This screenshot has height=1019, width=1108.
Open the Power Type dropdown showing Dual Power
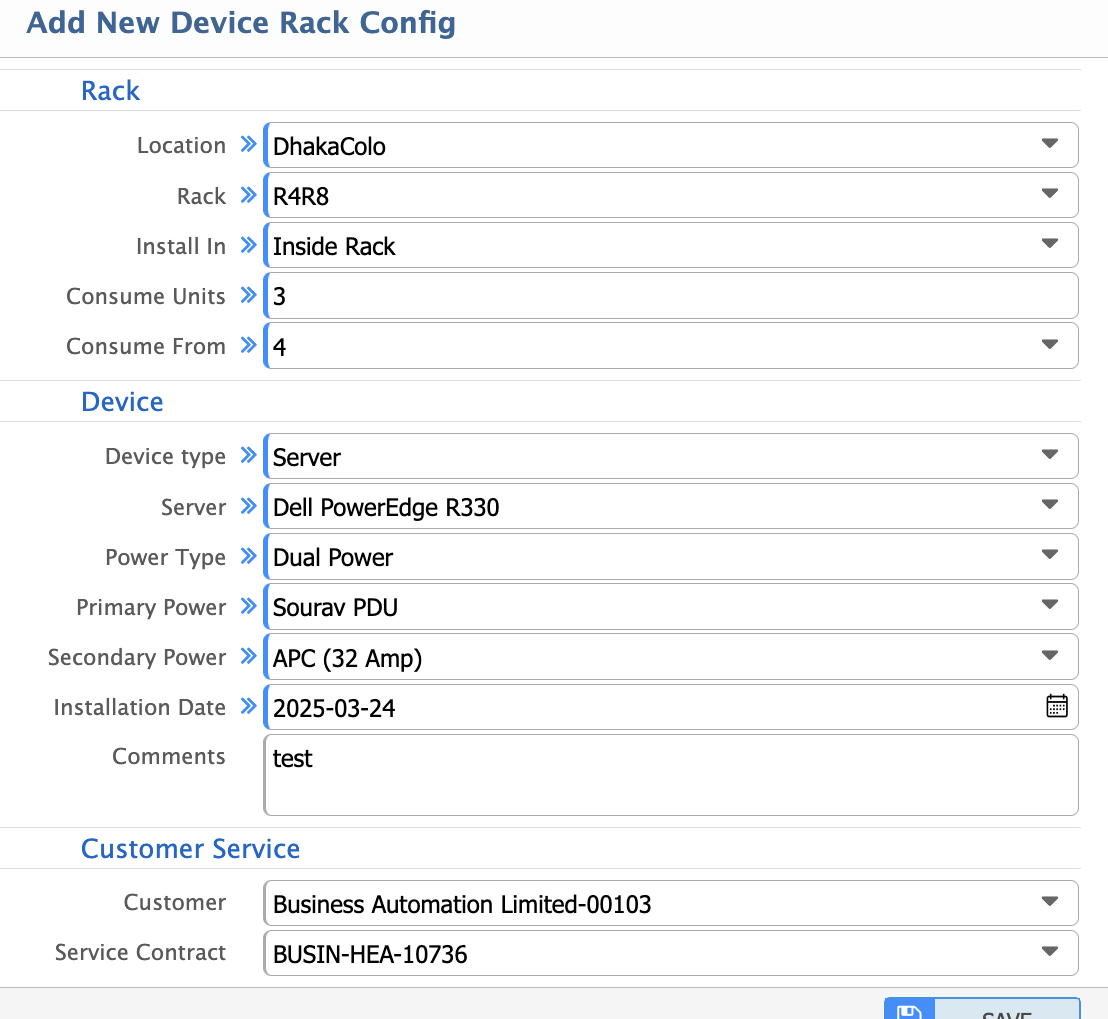pos(1050,555)
